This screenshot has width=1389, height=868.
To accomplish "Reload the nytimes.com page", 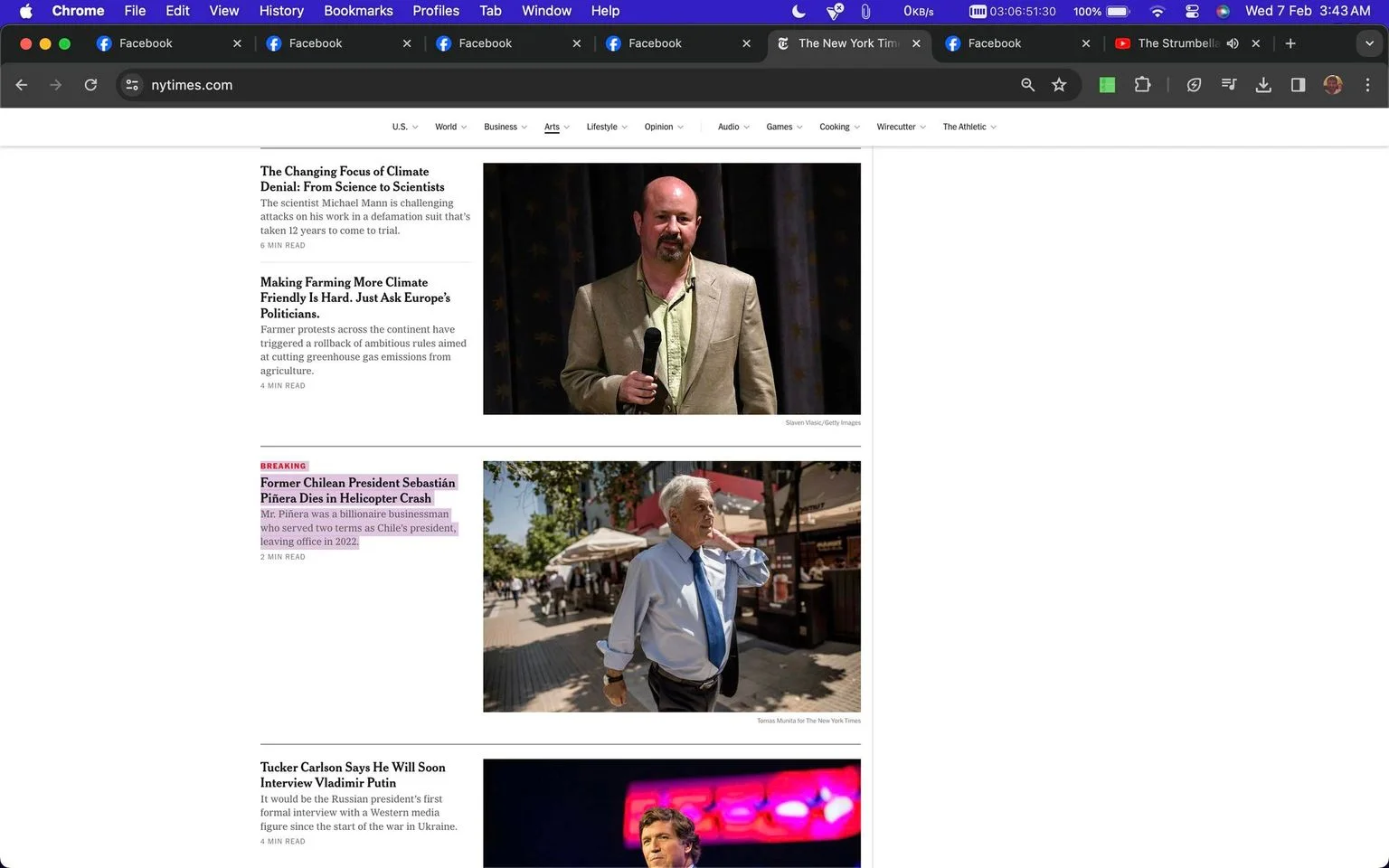I will click(x=90, y=85).
